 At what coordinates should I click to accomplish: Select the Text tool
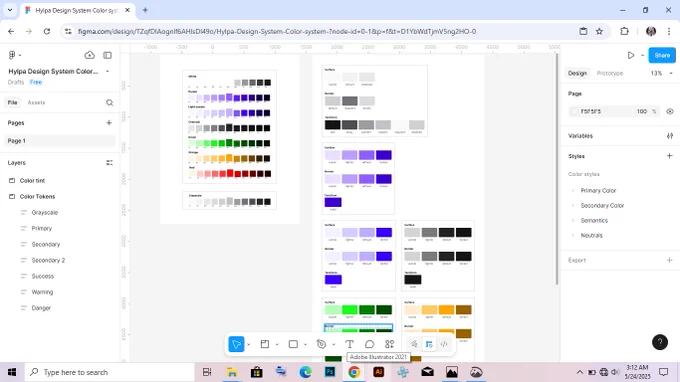(x=349, y=344)
